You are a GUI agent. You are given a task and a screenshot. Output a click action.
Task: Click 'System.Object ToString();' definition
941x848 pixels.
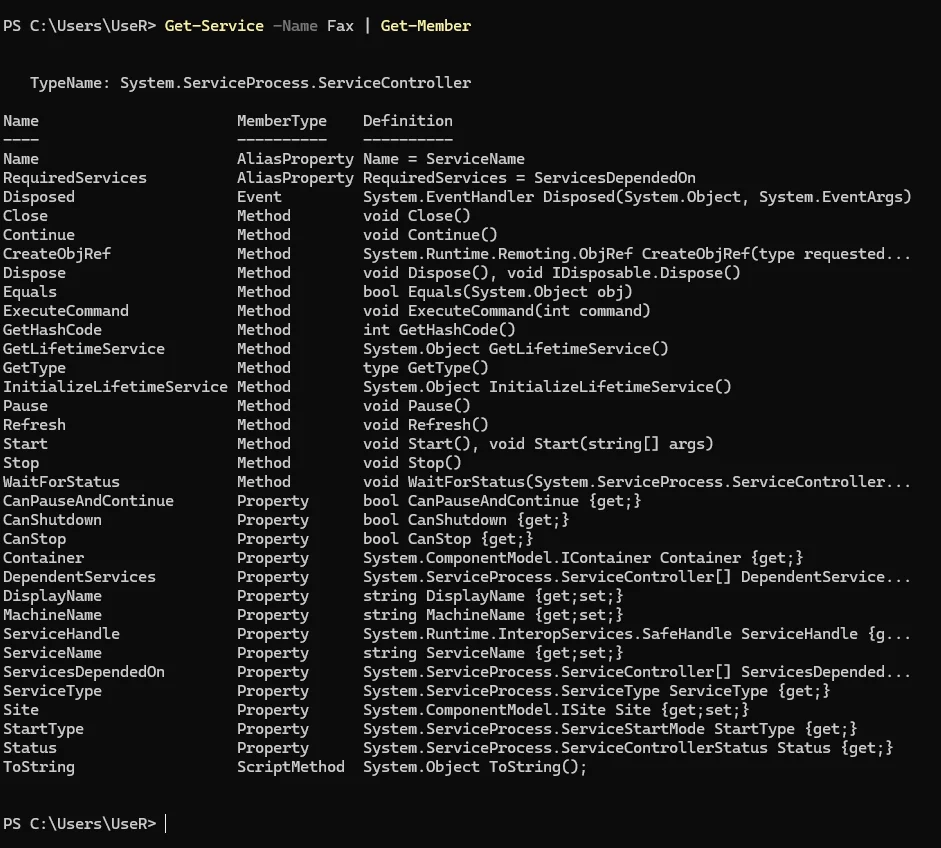click(x=475, y=767)
